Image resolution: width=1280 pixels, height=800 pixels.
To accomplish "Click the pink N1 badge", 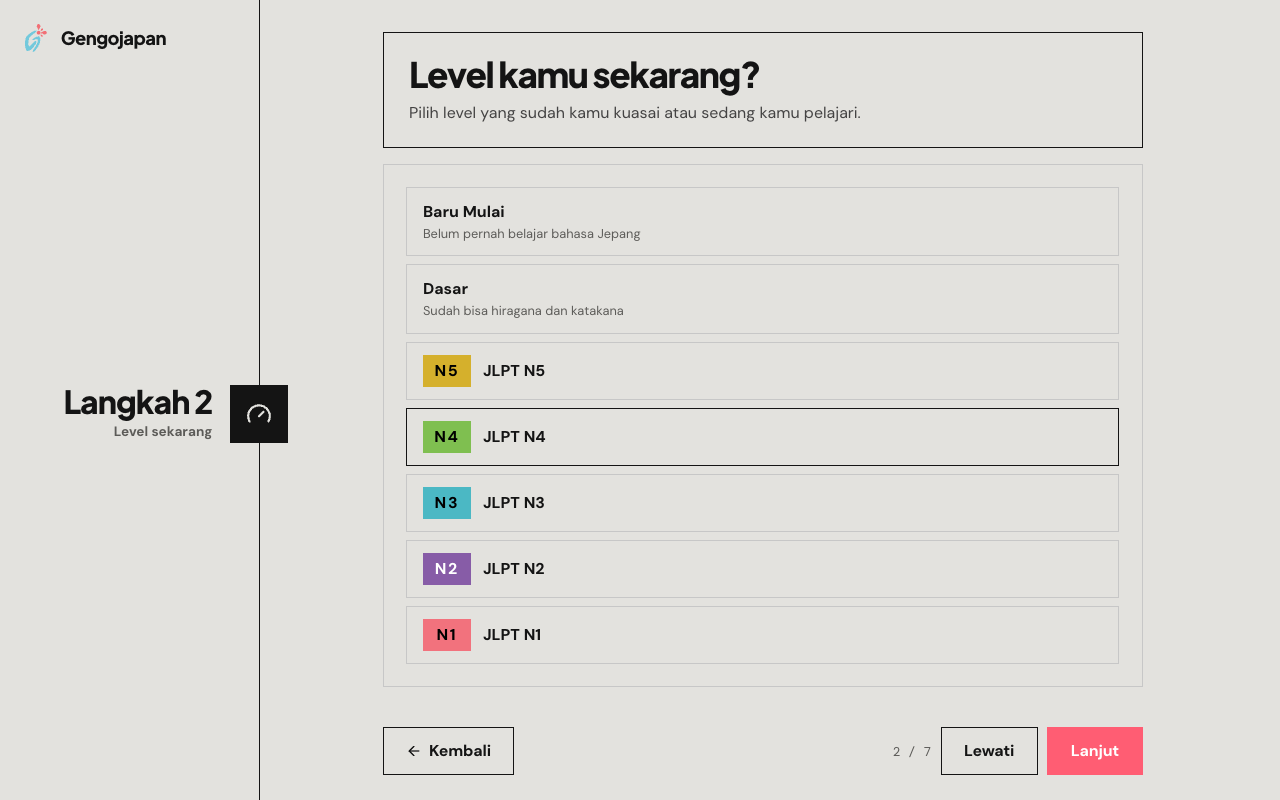I will tap(447, 635).
